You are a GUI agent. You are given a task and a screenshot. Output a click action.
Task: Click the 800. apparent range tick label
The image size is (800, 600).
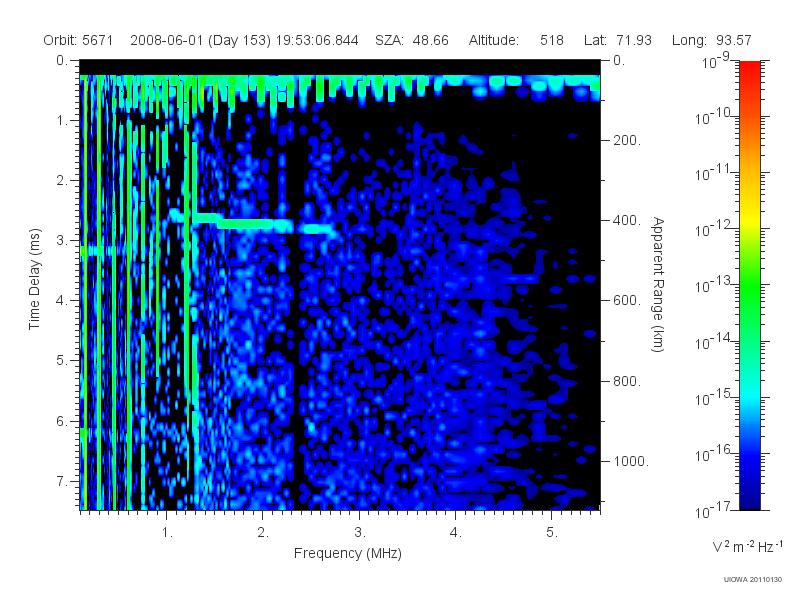(627, 381)
